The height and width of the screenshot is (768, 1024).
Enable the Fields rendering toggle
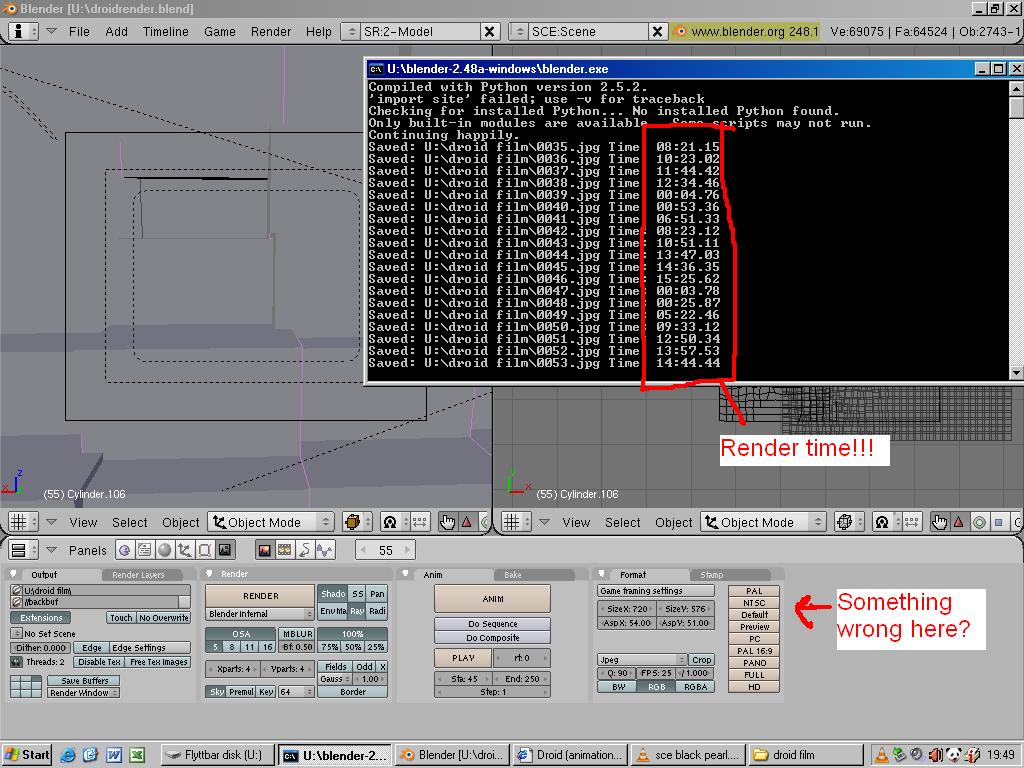coord(336,667)
